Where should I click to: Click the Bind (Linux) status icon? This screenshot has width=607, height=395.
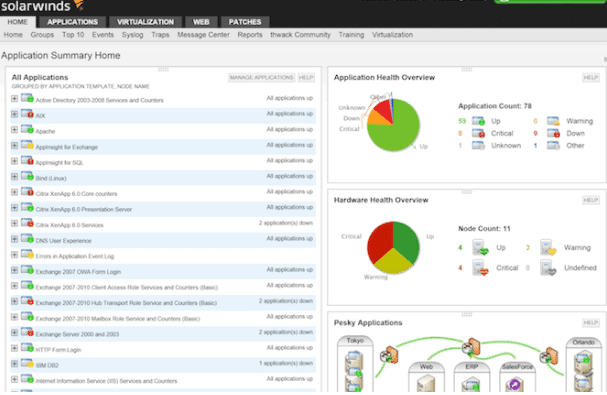(27, 176)
